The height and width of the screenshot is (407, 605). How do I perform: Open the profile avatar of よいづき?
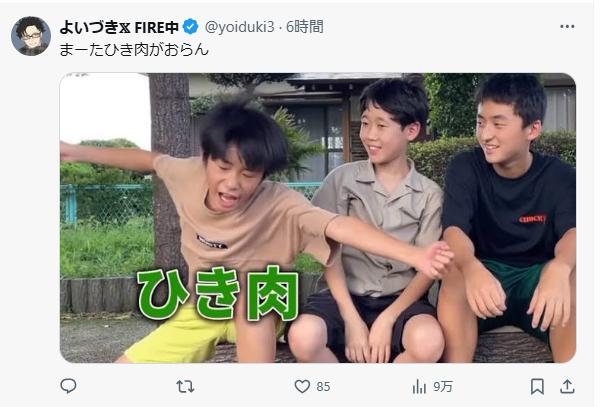pyautogui.click(x=31, y=36)
